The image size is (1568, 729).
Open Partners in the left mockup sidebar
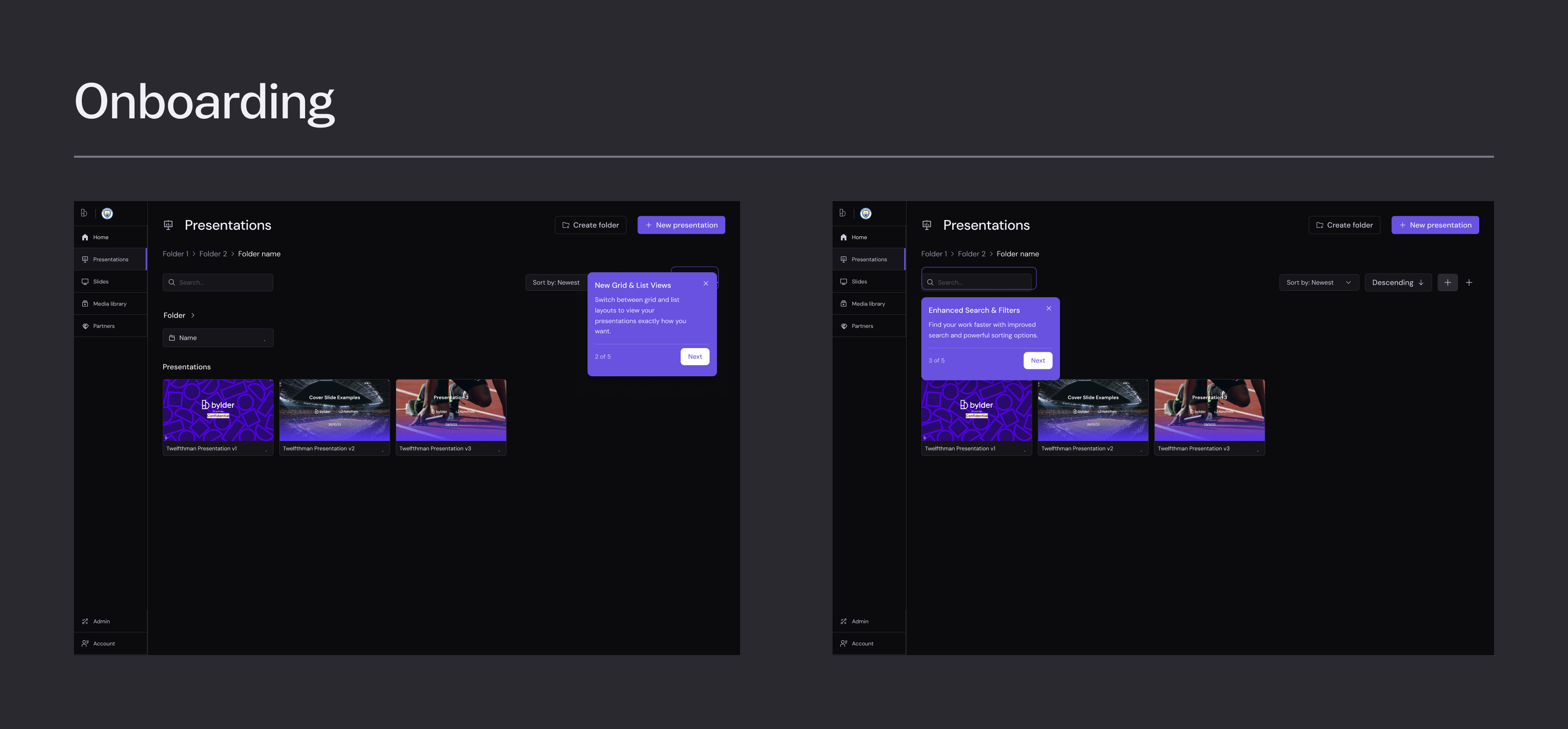click(x=104, y=326)
